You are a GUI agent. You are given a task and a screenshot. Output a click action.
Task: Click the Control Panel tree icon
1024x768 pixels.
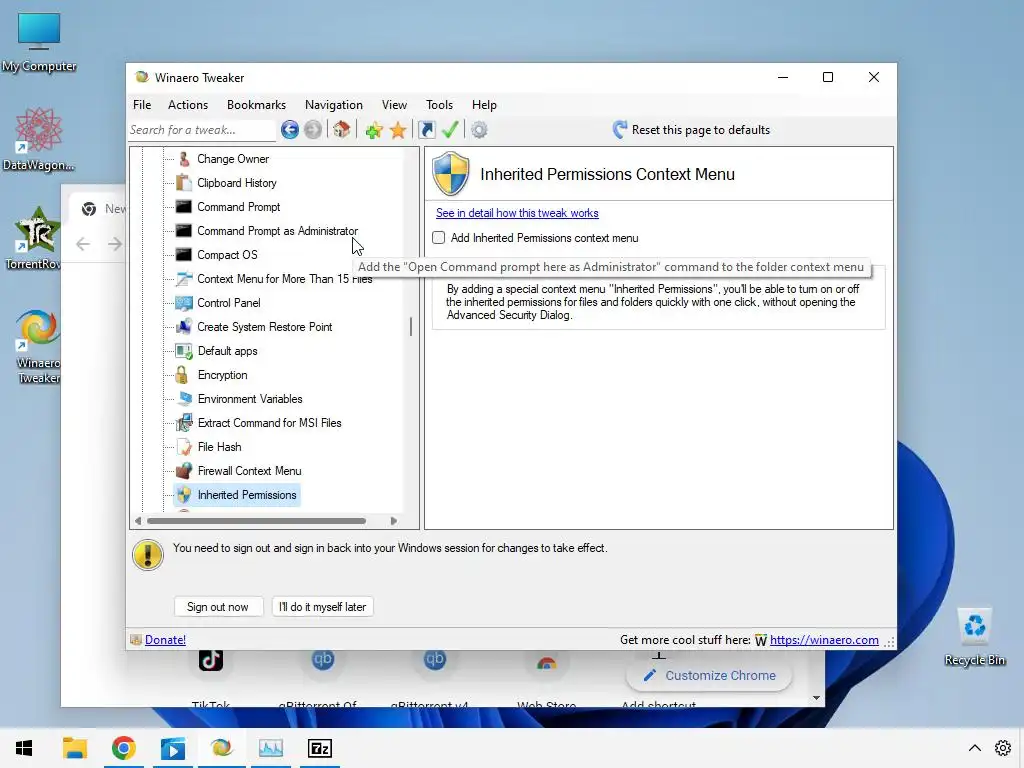[184, 303]
